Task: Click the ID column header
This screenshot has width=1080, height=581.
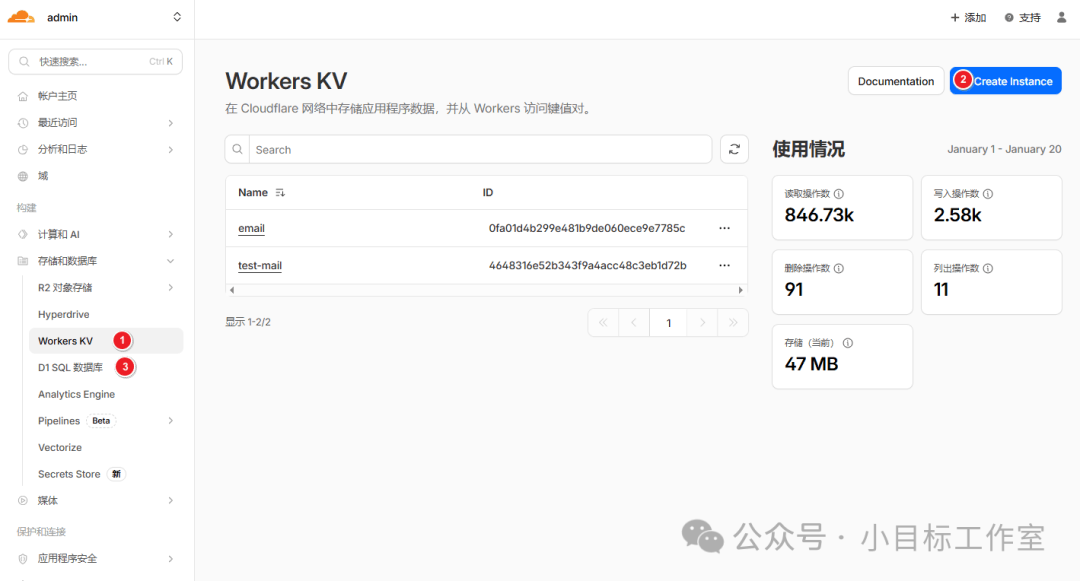Action: coord(488,193)
